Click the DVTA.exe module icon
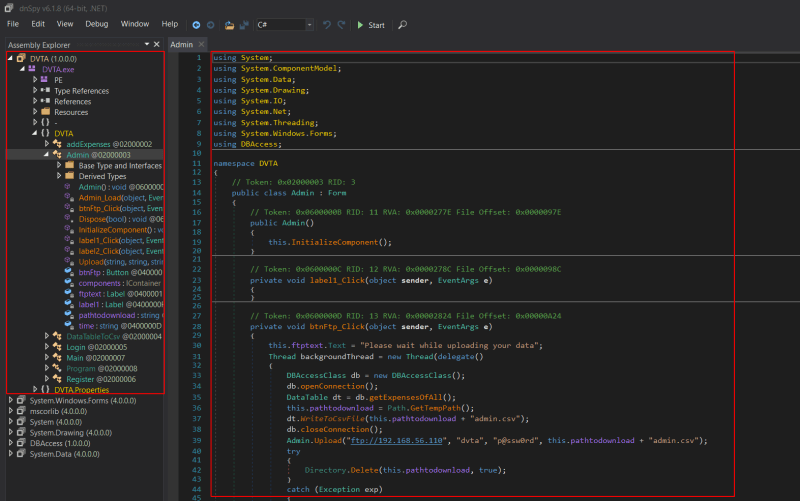 tap(32, 69)
